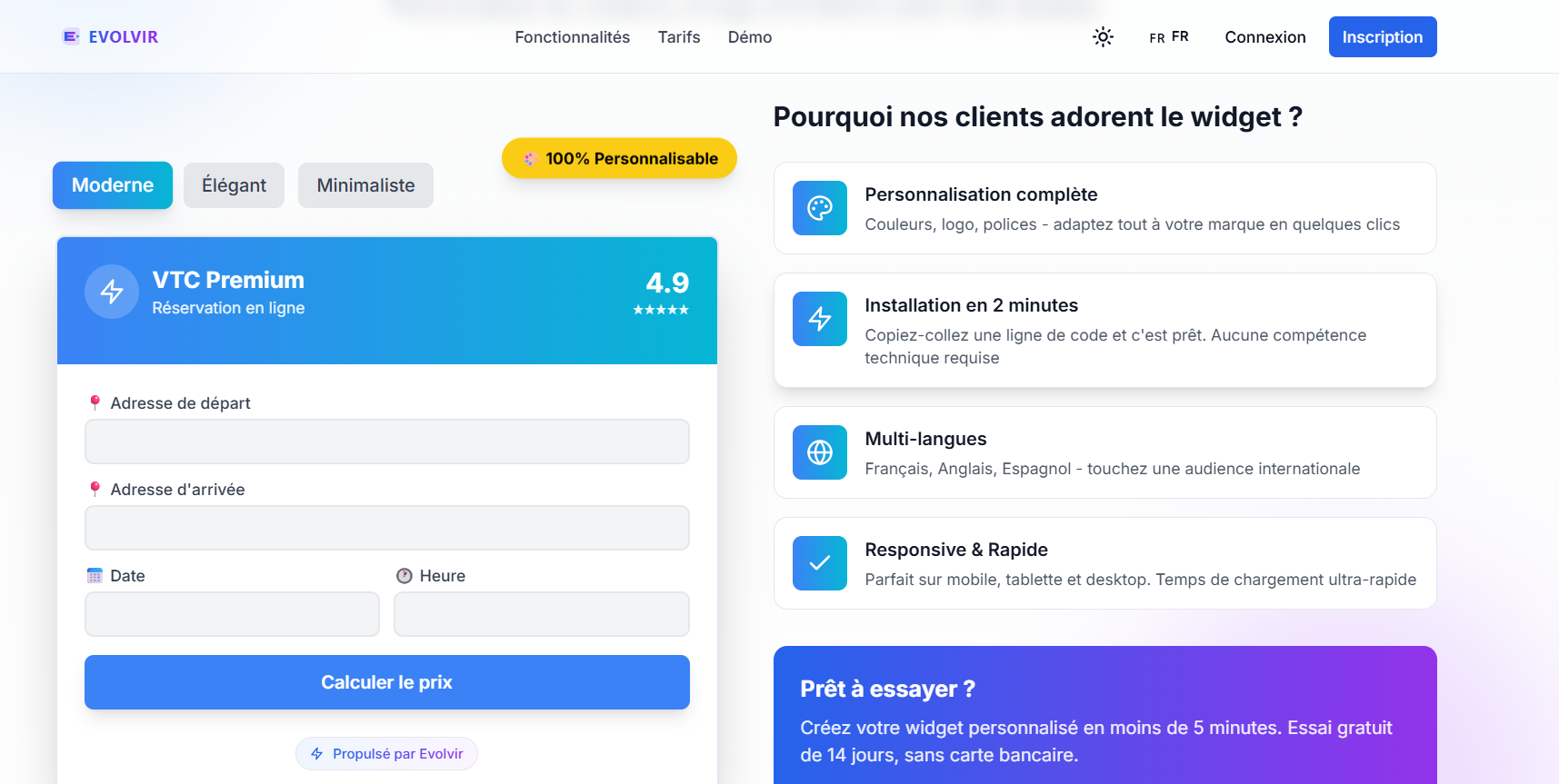Click the palette icon for Personnalisation complète
1559x784 pixels.
(x=819, y=208)
